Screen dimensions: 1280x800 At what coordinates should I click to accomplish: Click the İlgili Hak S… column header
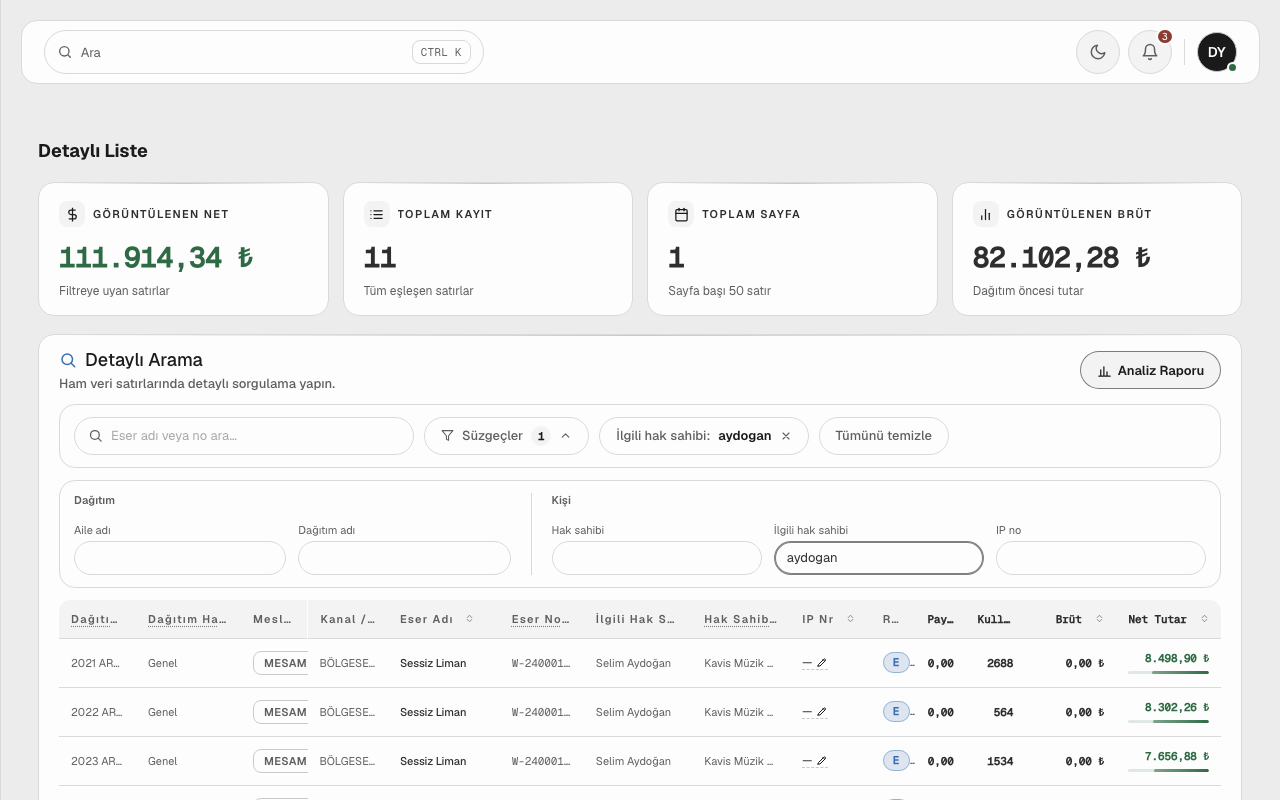tap(635, 619)
